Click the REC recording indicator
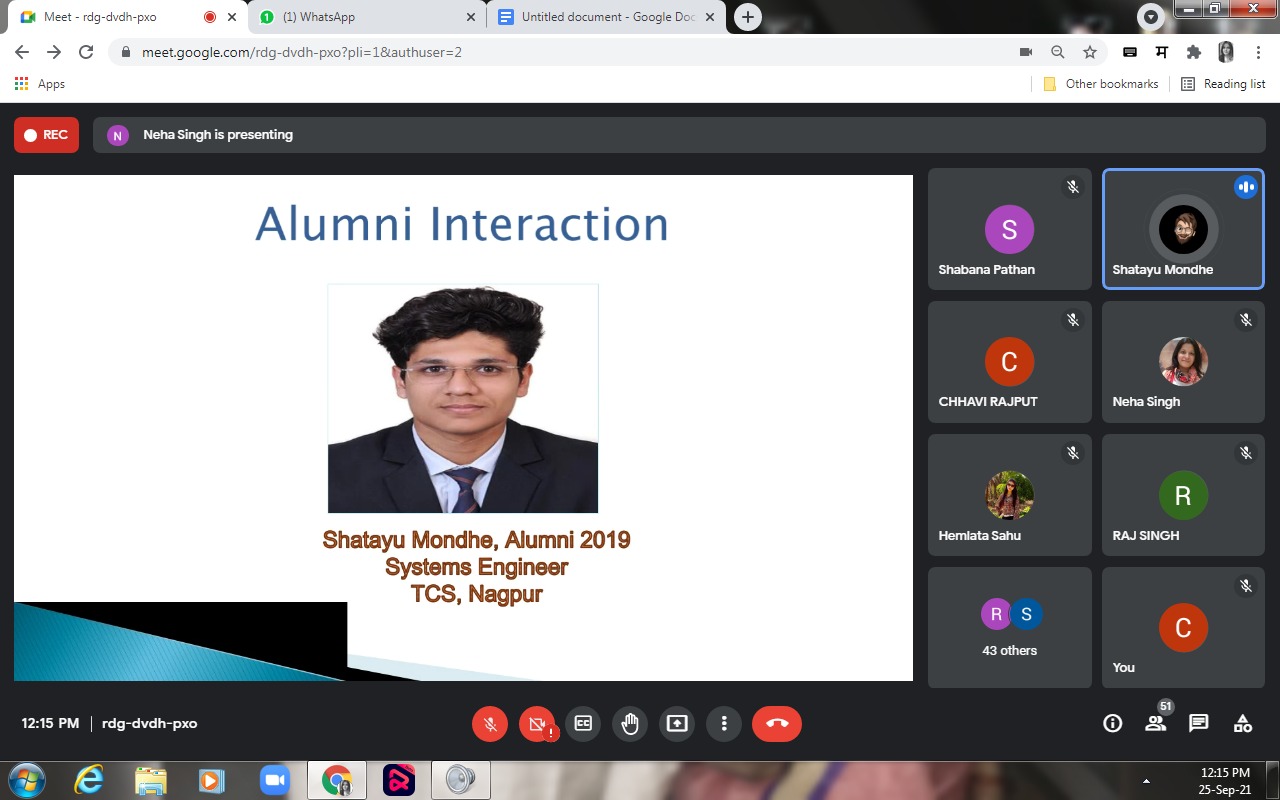 click(46, 135)
